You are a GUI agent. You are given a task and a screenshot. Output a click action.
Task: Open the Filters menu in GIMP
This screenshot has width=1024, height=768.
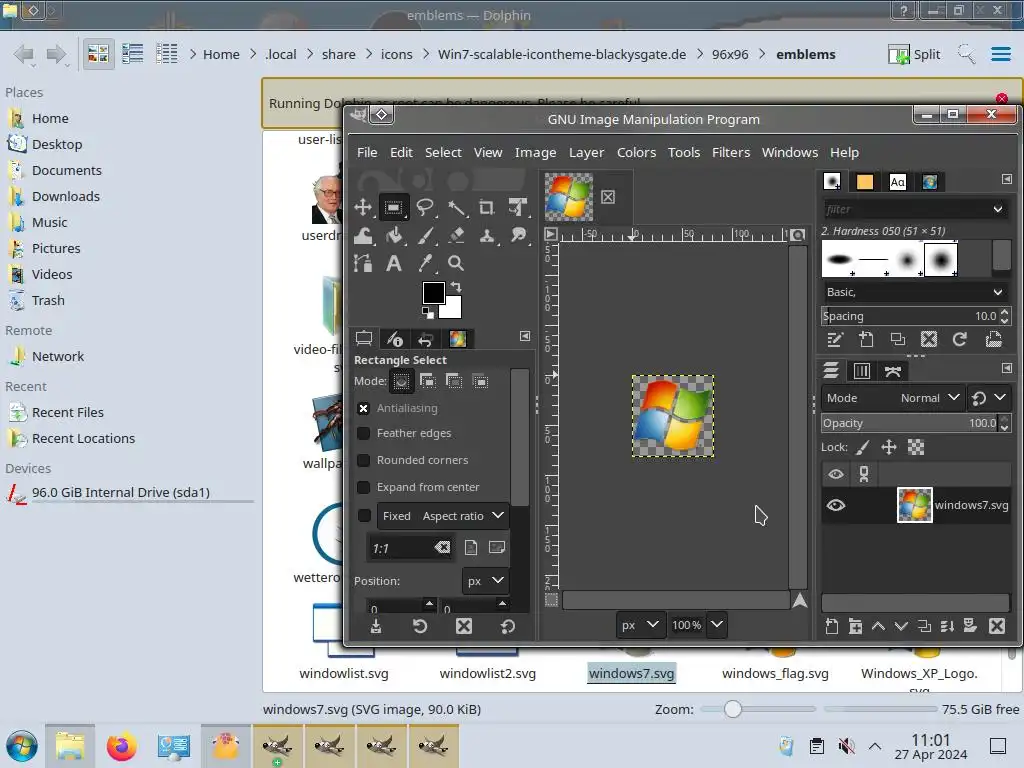coord(731,152)
